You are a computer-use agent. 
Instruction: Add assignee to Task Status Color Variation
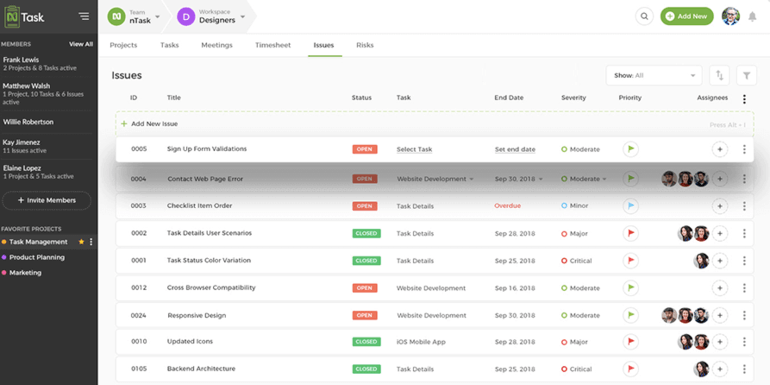point(720,261)
